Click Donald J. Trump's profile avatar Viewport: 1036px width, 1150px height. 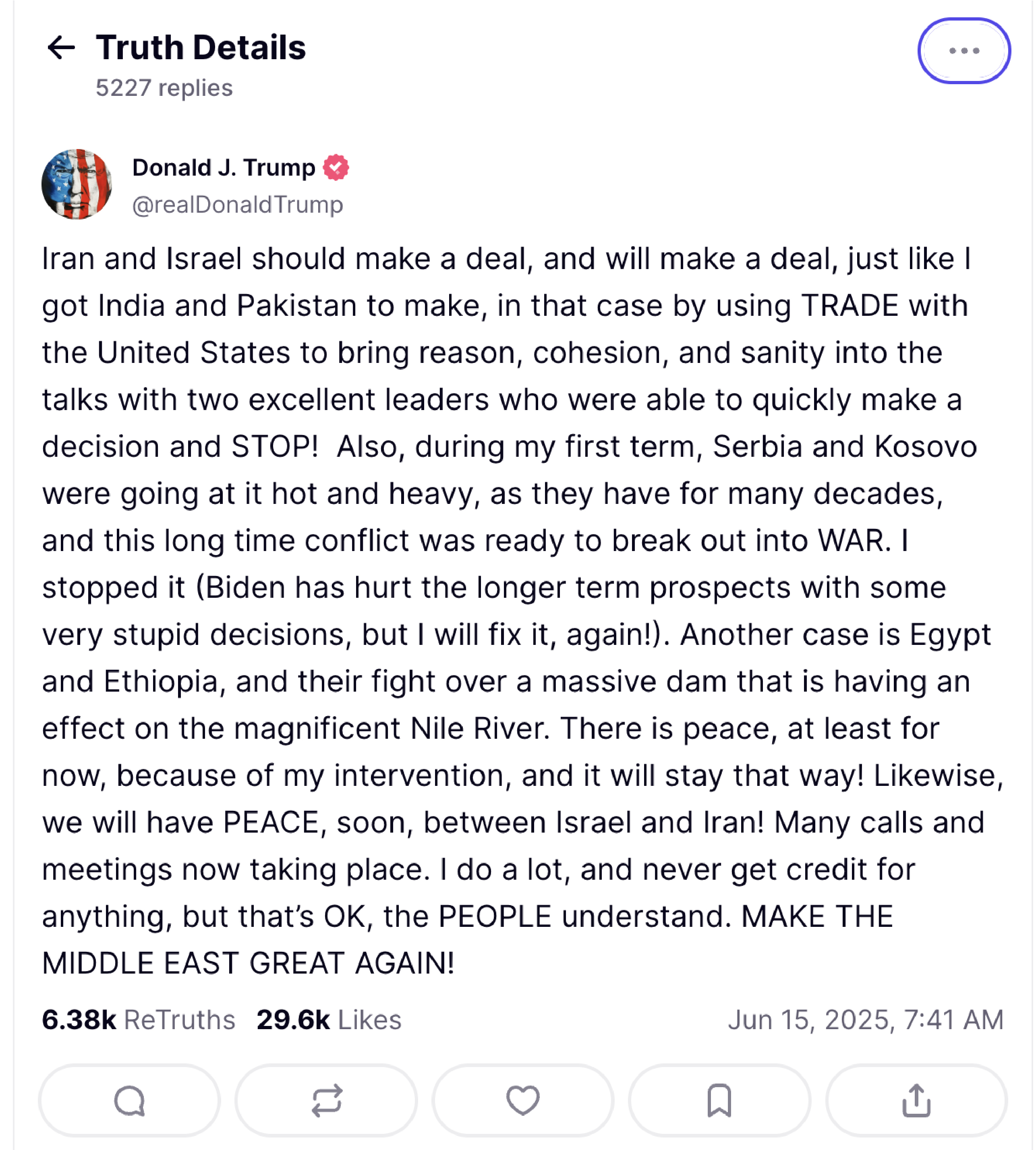point(77,184)
